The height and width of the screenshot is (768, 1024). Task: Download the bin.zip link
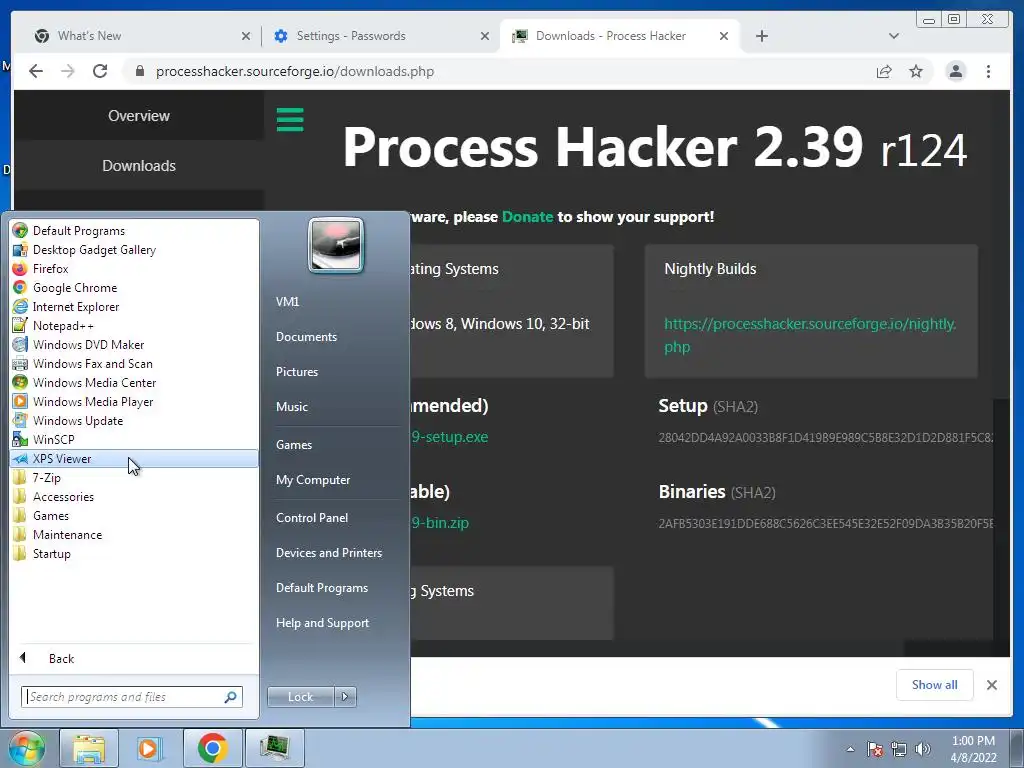click(440, 523)
